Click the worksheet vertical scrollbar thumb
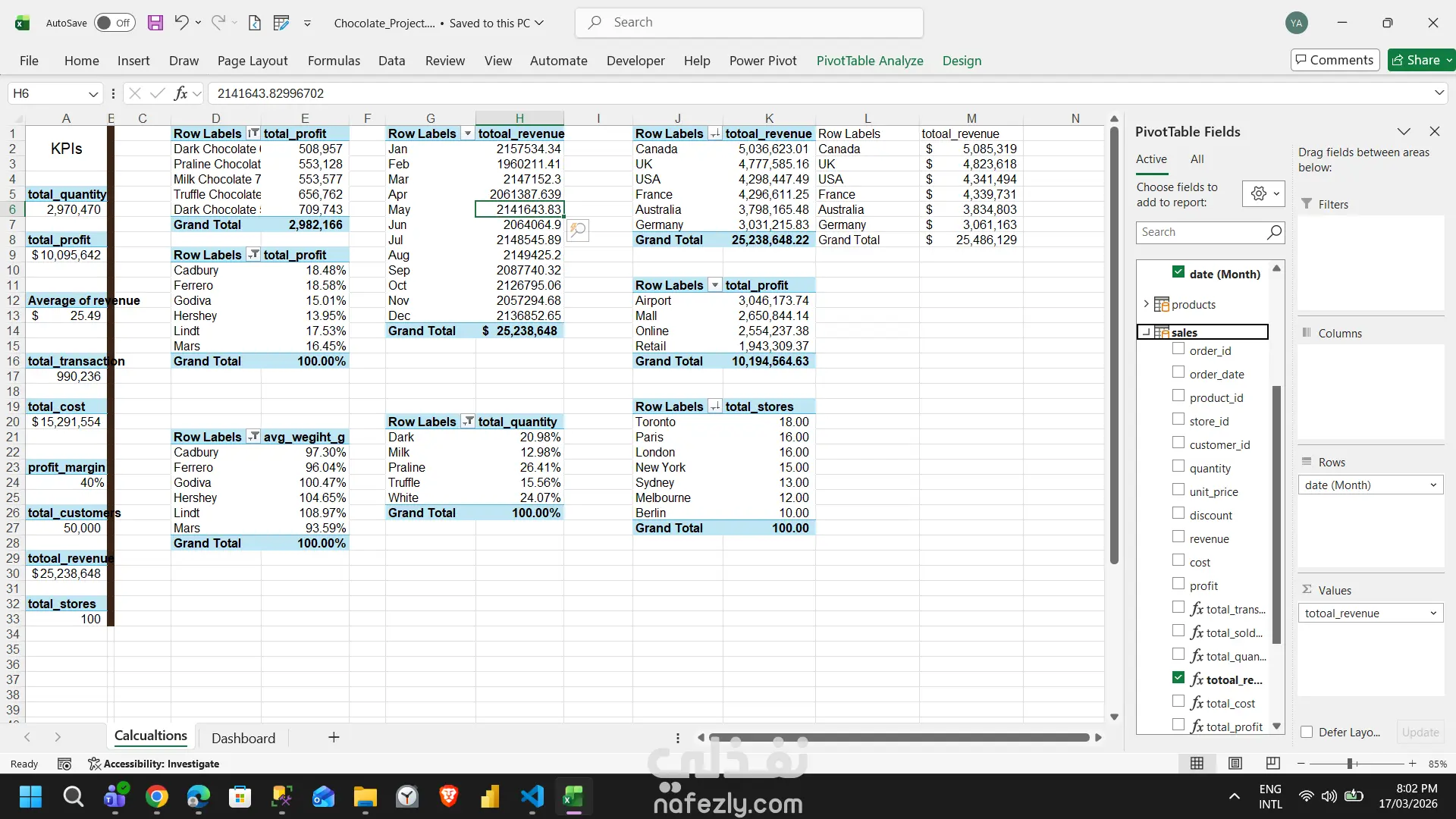This screenshot has height=819, width=1456. tap(1114, 345)
